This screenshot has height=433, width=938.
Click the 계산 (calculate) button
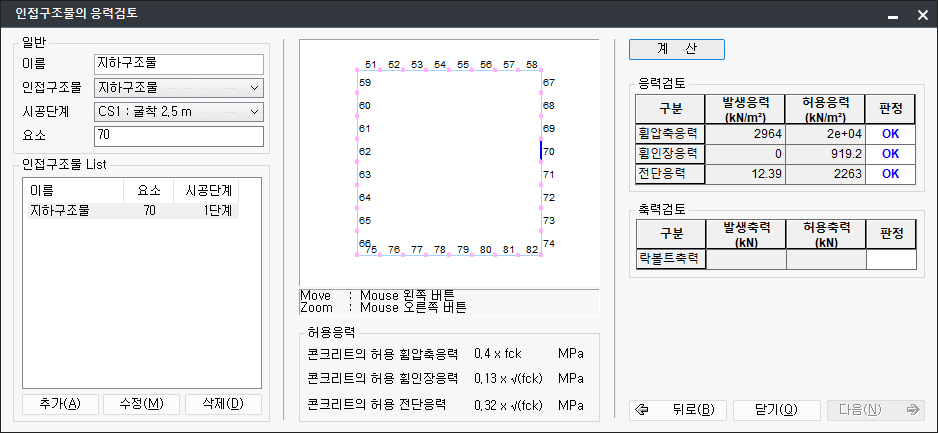676,49
